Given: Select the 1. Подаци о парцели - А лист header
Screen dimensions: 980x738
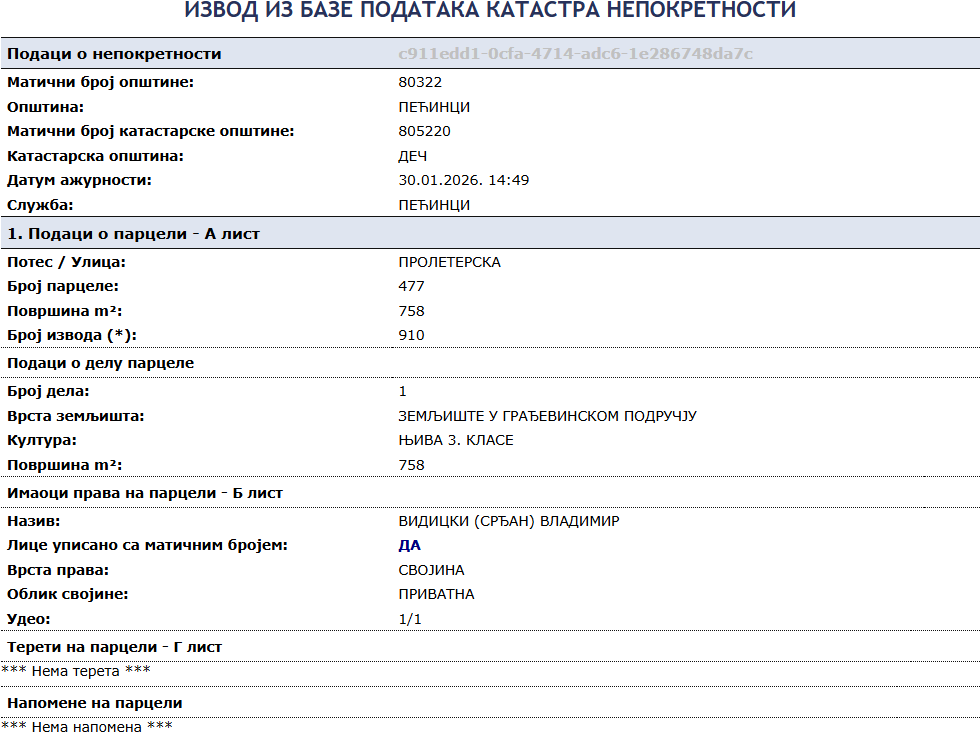Looking at the screenshot, I should 134,234.
